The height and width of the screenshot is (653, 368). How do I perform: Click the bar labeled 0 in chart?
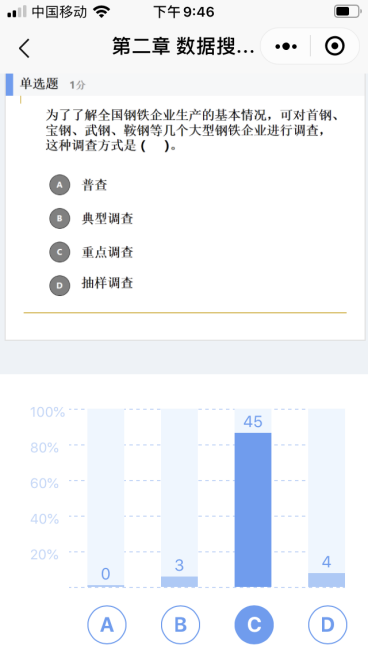tap(106, 586)
